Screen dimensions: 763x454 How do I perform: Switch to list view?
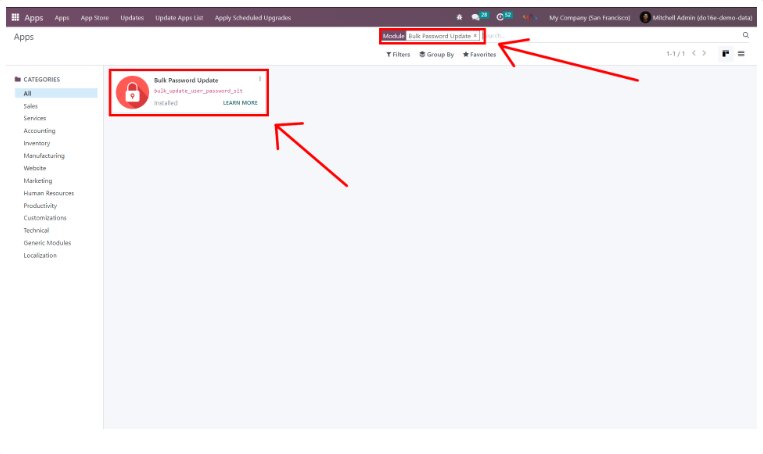pyautogui.click(x=741, y=53)
